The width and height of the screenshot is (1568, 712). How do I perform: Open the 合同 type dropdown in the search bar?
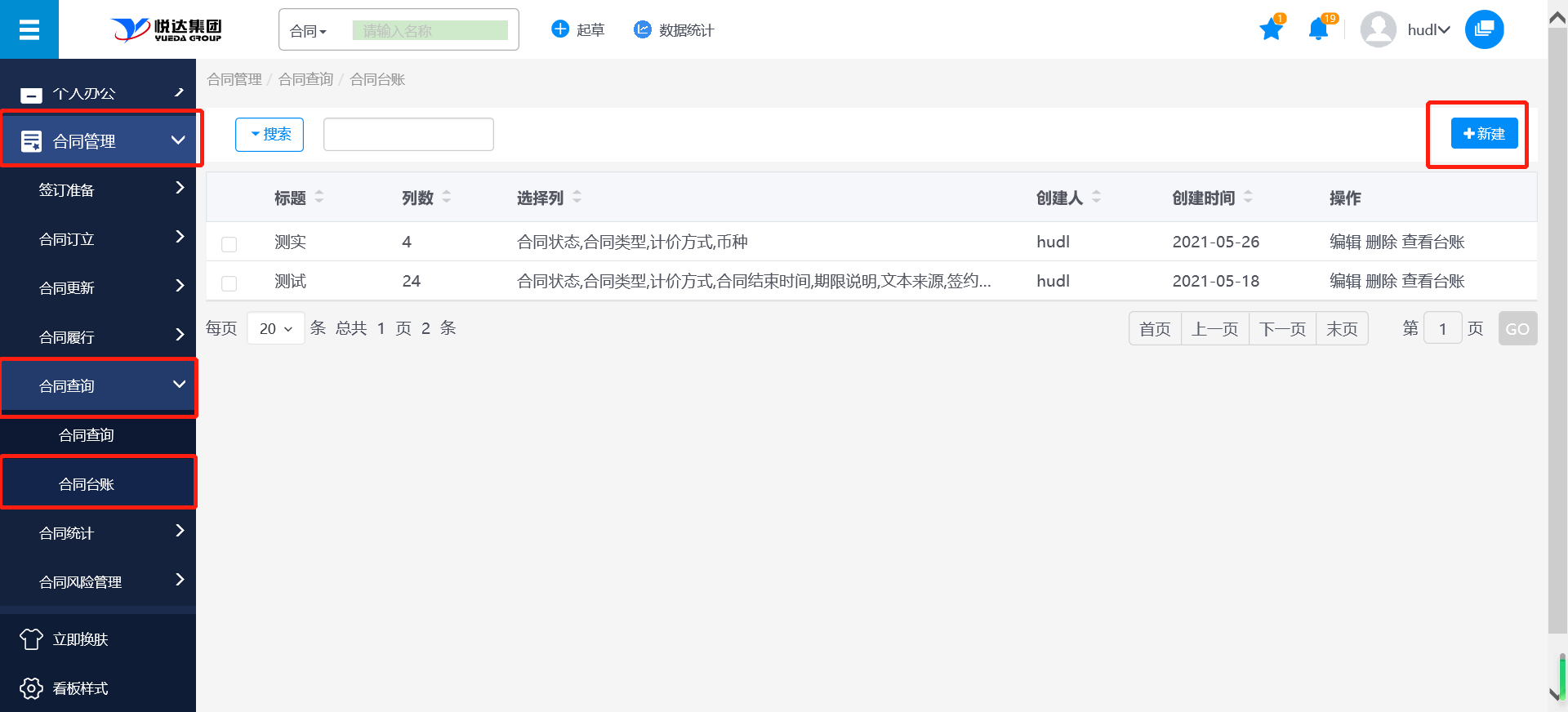click(309, 31)
